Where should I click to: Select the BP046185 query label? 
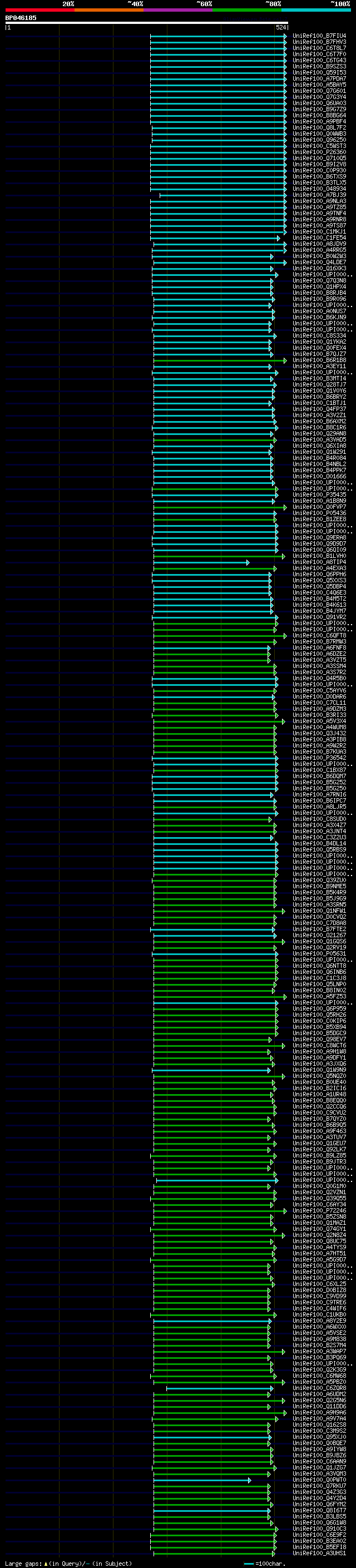[21, 18]
